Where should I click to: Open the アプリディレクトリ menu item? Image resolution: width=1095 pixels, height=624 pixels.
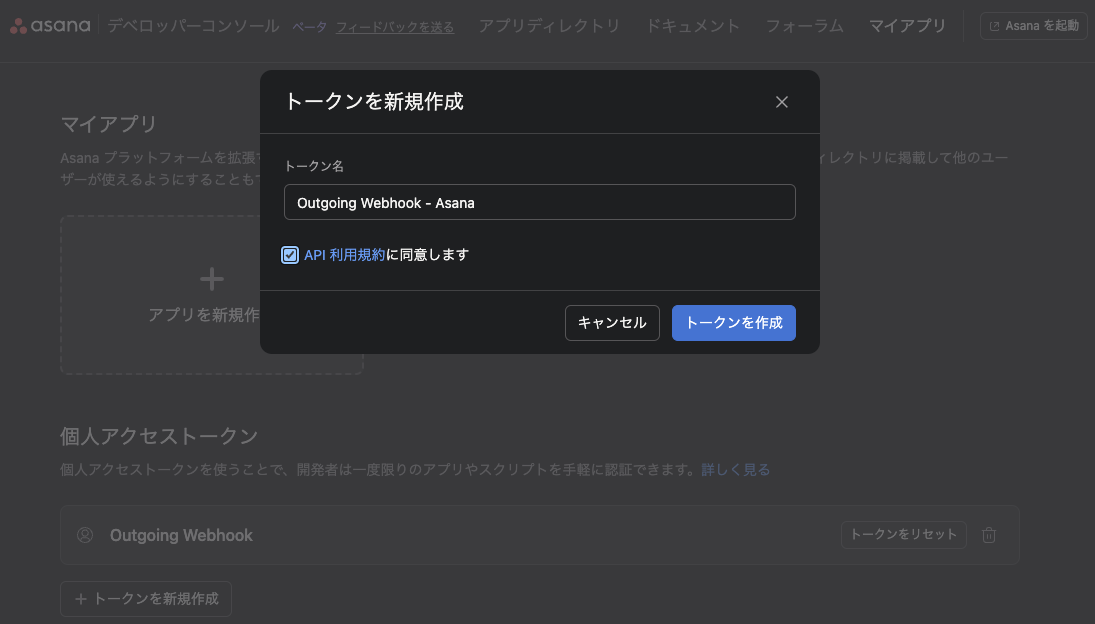pos(549,26)
